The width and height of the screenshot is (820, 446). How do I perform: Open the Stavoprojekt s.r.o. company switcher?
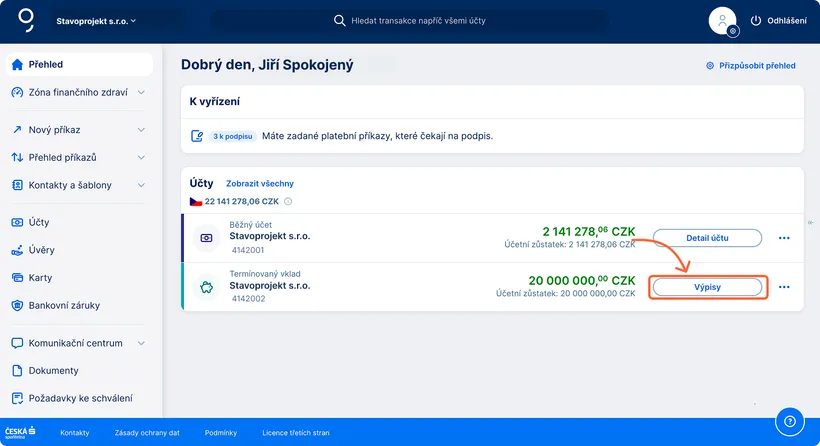[96, 21]
